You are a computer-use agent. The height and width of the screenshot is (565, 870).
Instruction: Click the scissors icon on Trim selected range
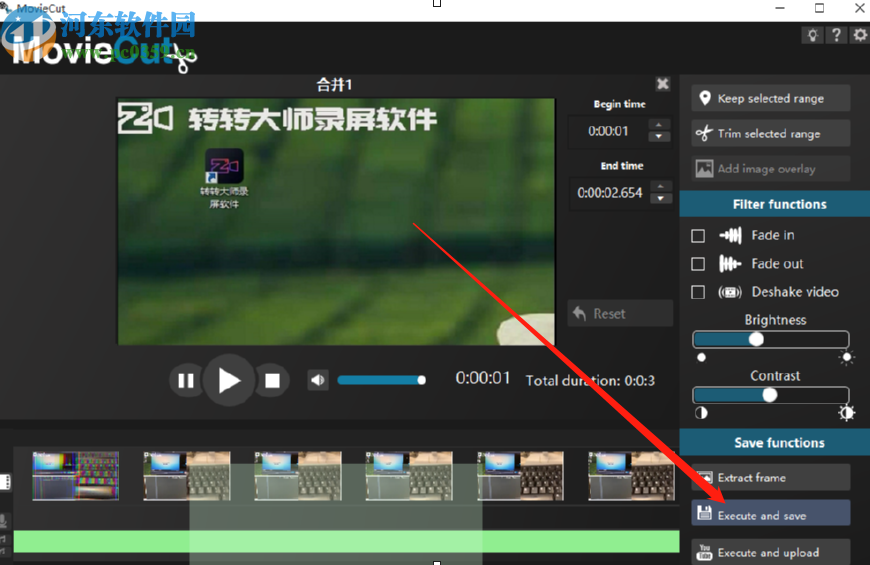(x=704, y=133)
